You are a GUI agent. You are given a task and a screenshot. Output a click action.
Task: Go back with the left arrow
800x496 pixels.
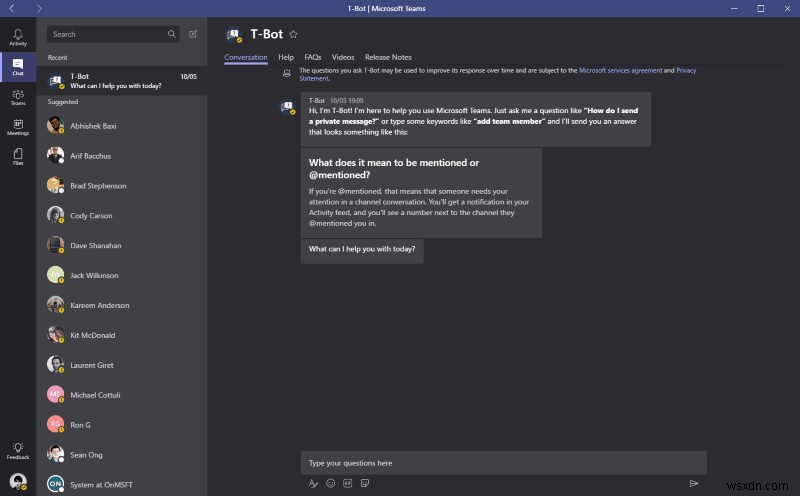[x=12, y=8]
